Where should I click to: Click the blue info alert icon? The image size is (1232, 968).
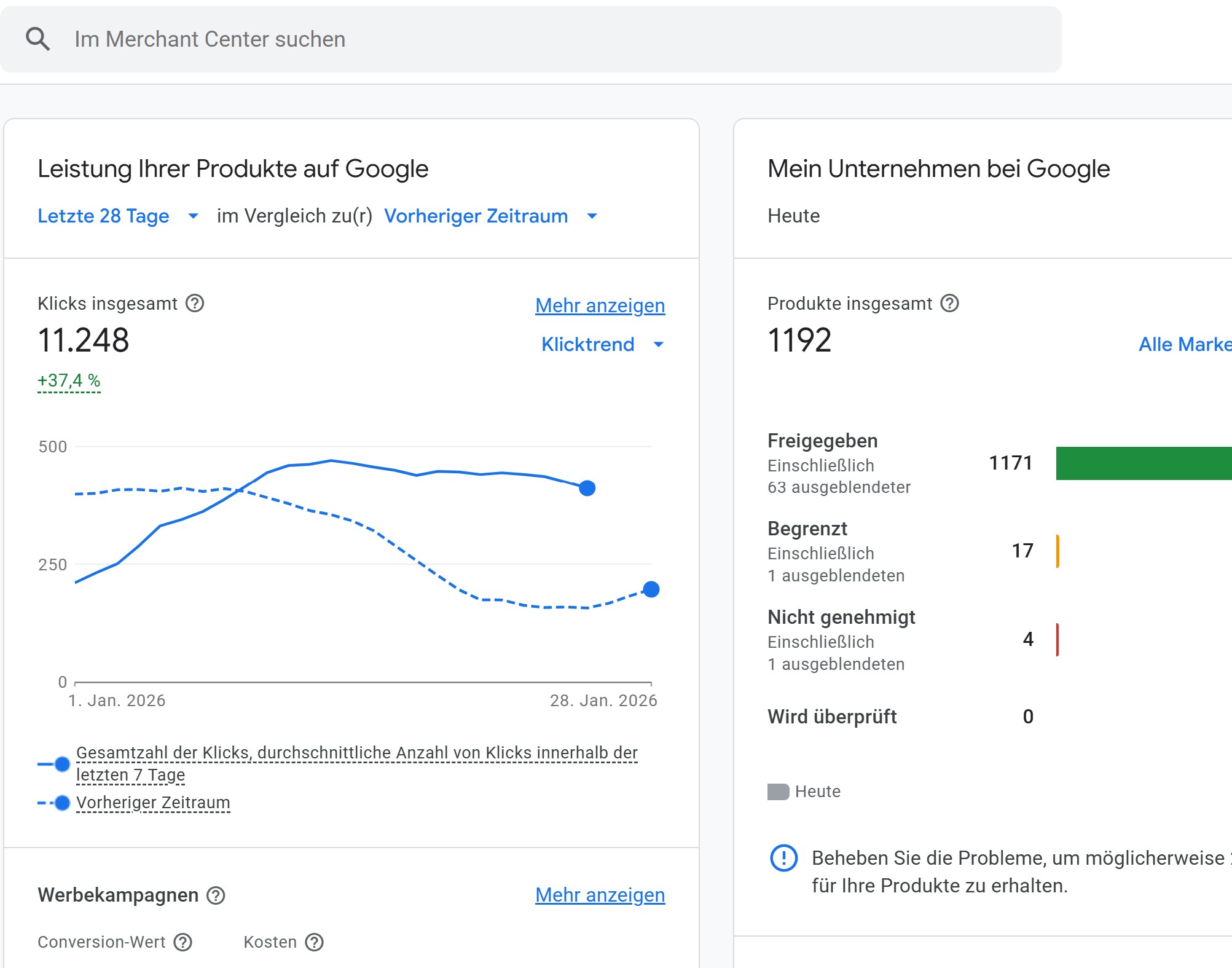click(x=783, y=858)
